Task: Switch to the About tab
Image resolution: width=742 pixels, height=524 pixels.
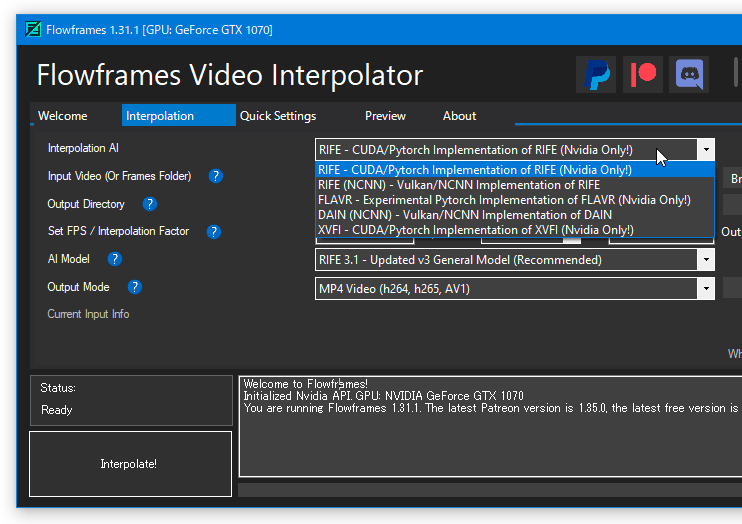Action: click(x=459, y=116)
